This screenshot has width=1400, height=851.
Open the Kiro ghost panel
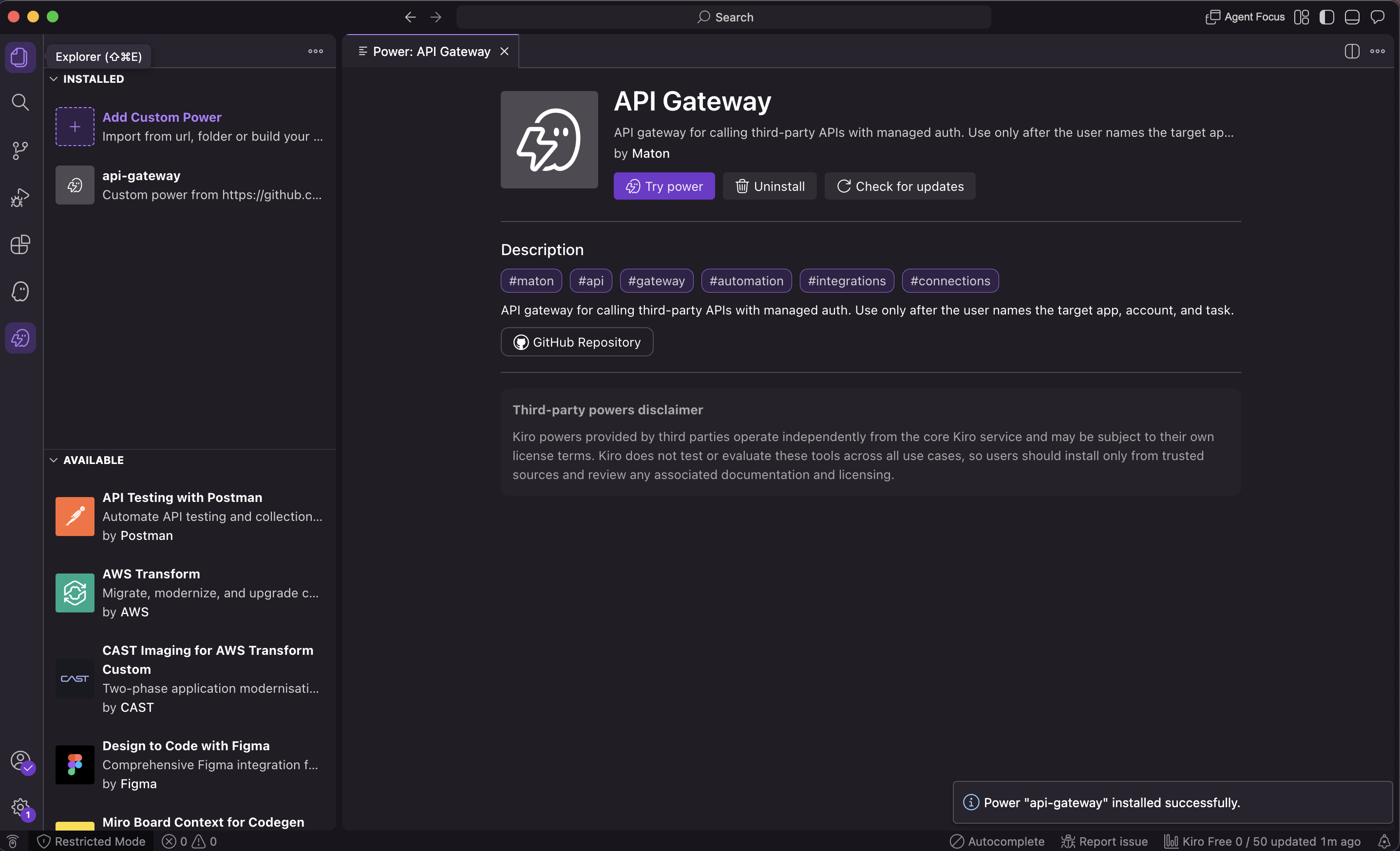[20, 291]
